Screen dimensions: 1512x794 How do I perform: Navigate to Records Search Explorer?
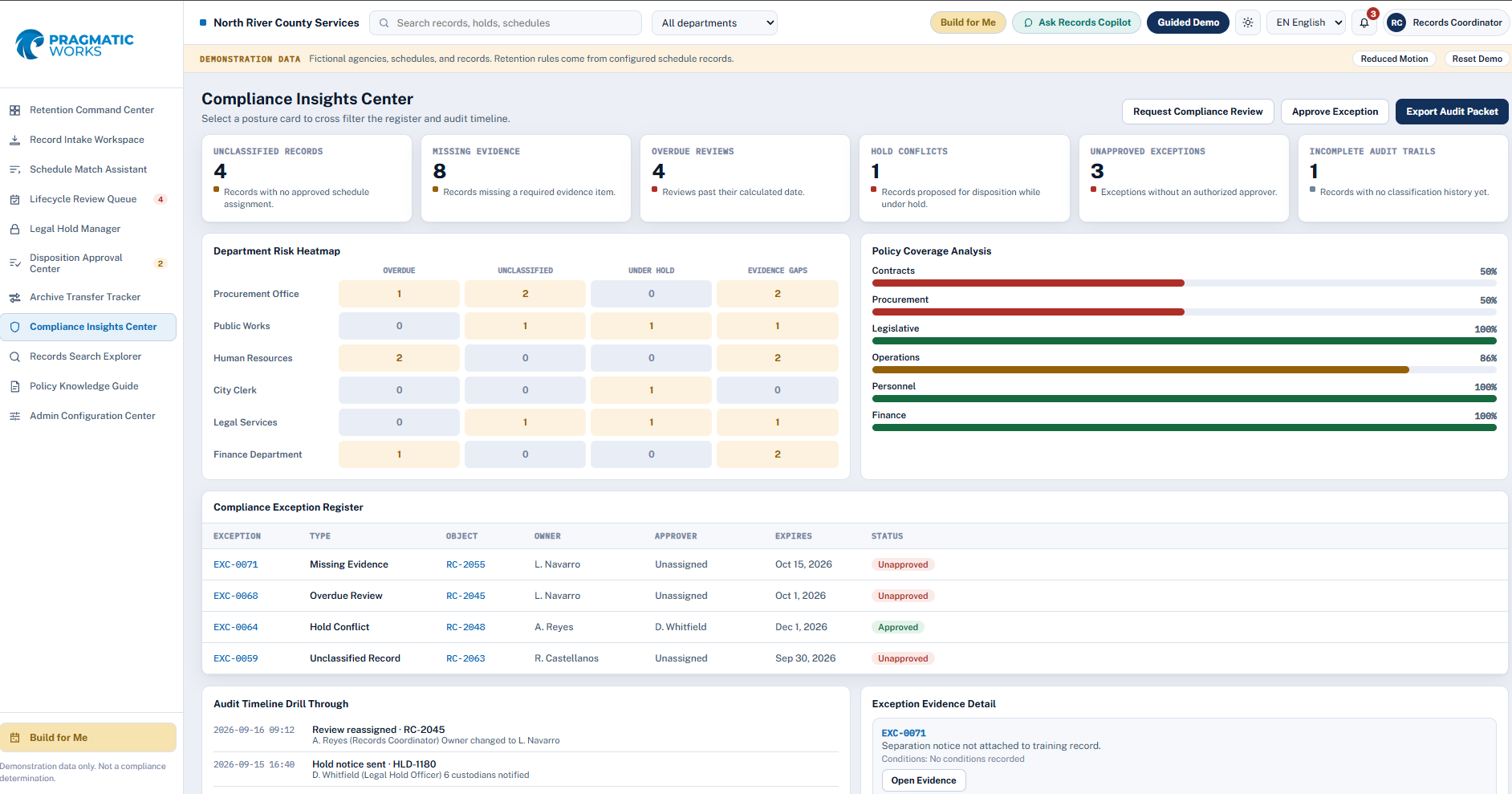tap(88, 356)
